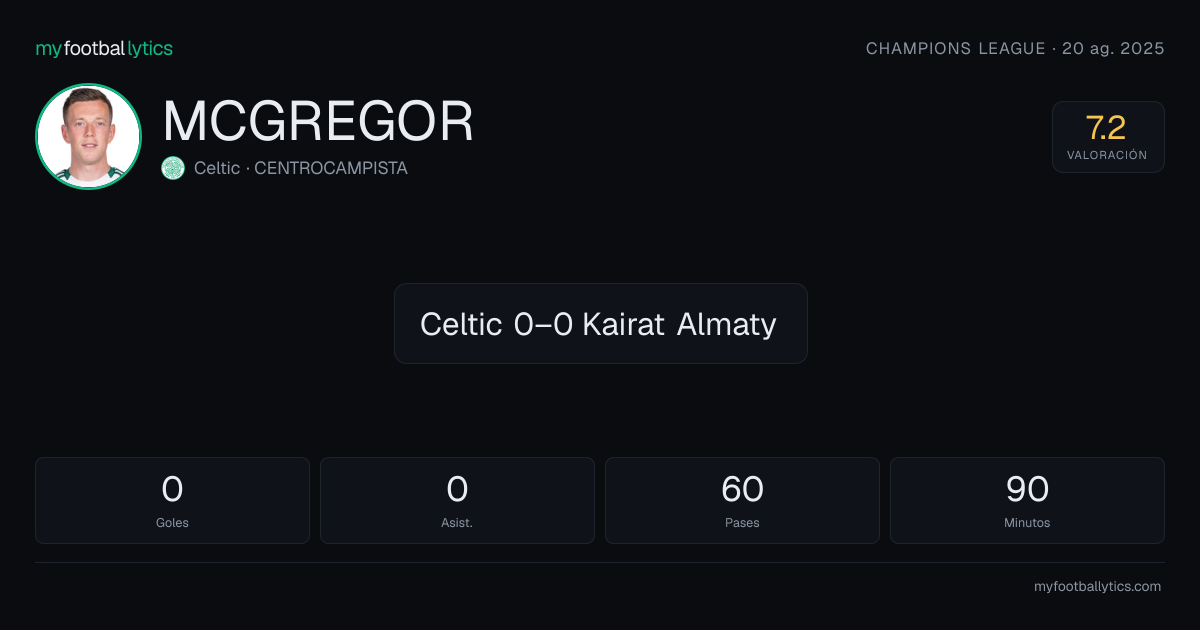Screen dimensions: 1200x630
Task: Click the Kairat Almaty team name
Action: [x=679, y=324]
